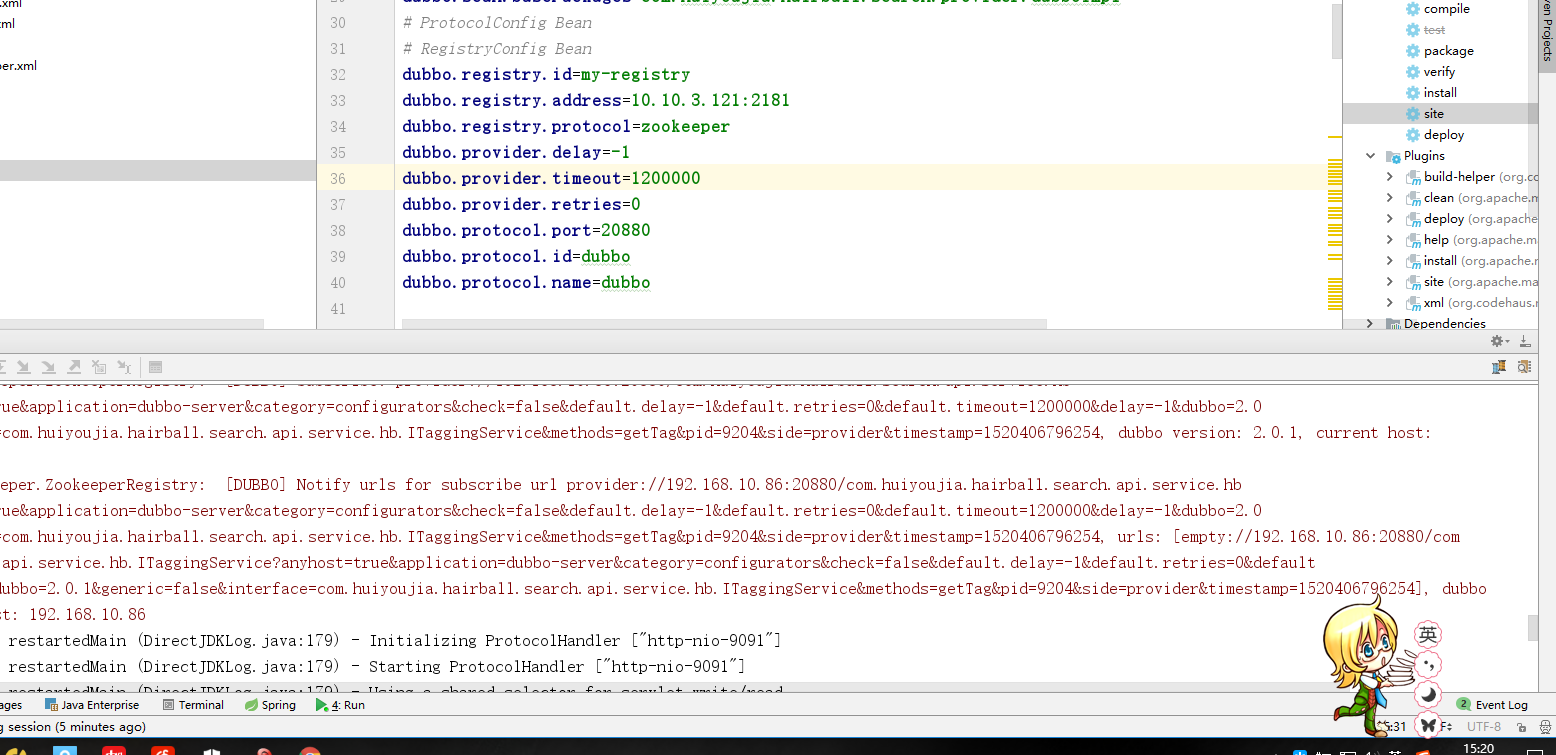Change the UTF-8 file encoding
Screen dimensions: 1556x755
click(x=1484, y=727)
